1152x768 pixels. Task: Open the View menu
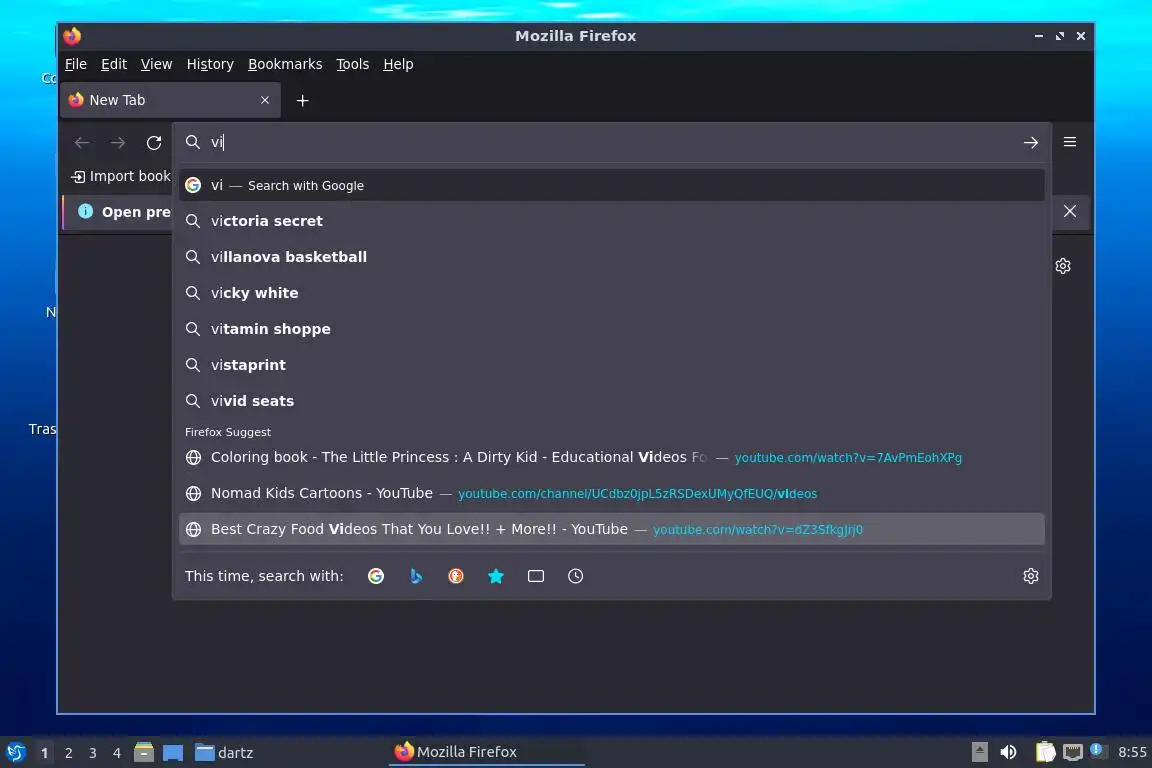tap(156, 64)
